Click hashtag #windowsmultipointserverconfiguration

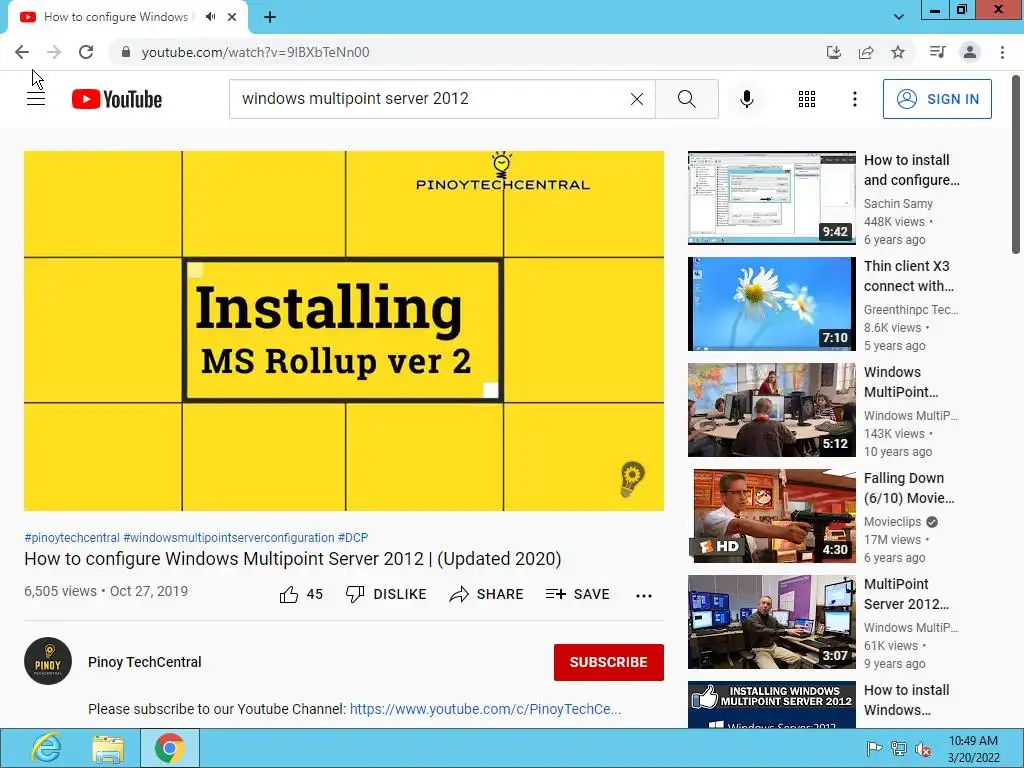(x=229, y=537)
